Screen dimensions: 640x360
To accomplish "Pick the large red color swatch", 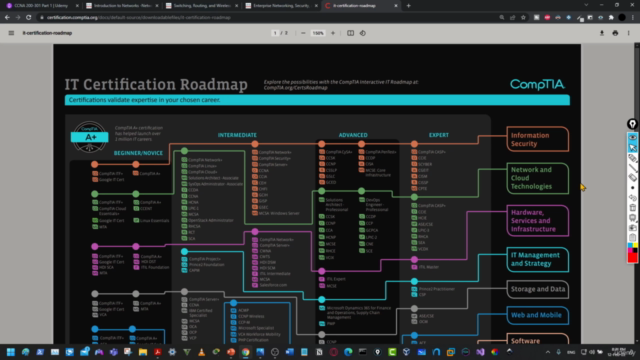I will (x=632, y=258).
